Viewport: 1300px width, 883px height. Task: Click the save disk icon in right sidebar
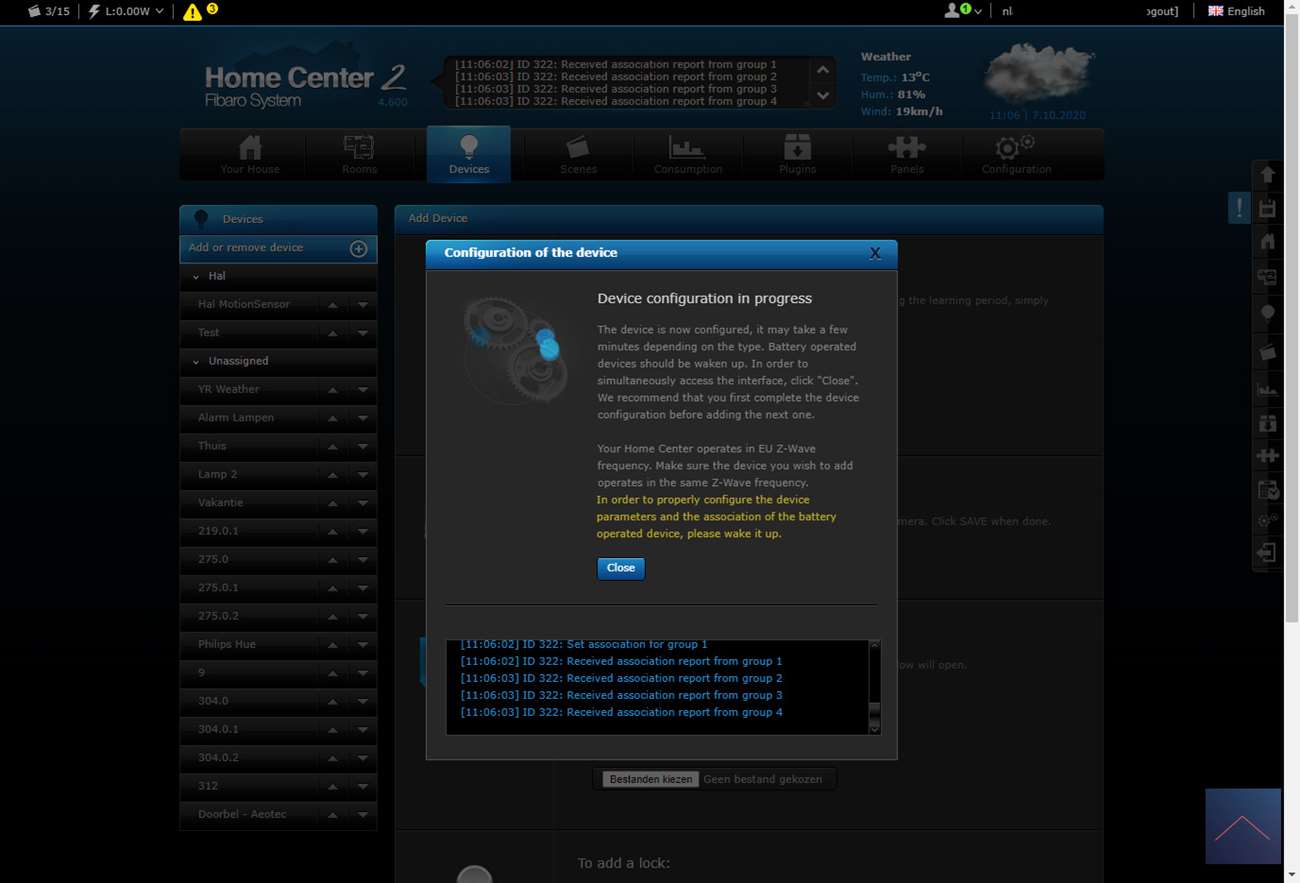tap(1267, 208)
